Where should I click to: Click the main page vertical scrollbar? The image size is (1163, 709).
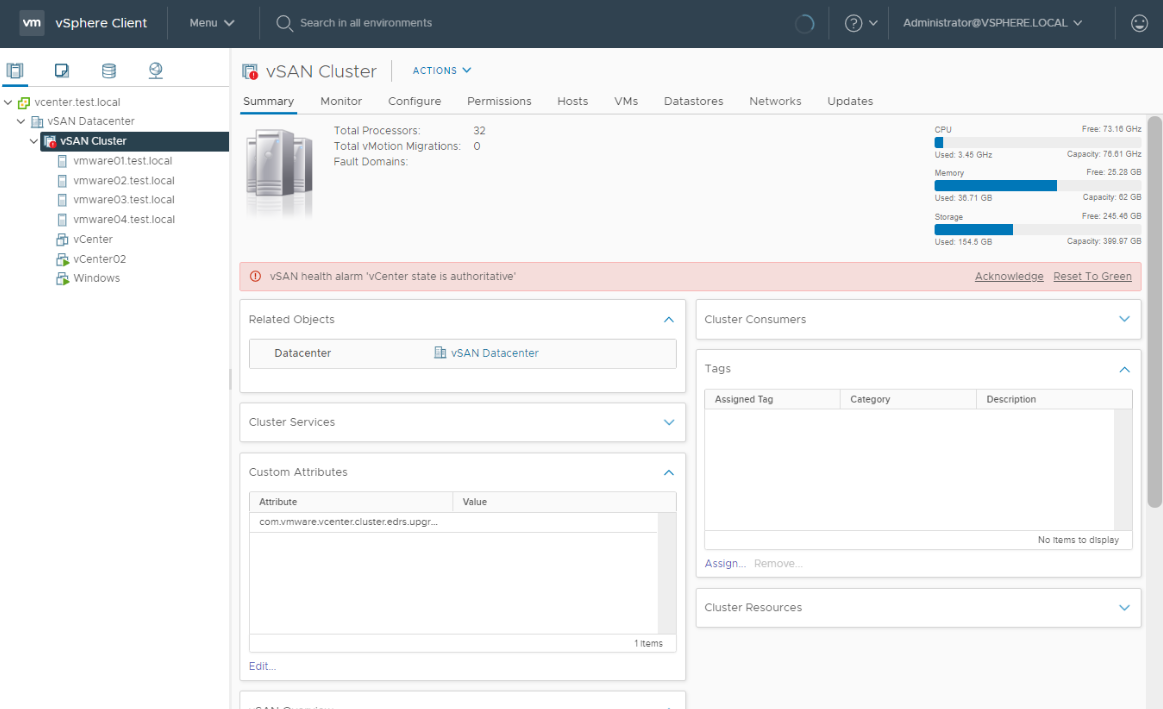pyautogui.click(x=1154, y=311)
